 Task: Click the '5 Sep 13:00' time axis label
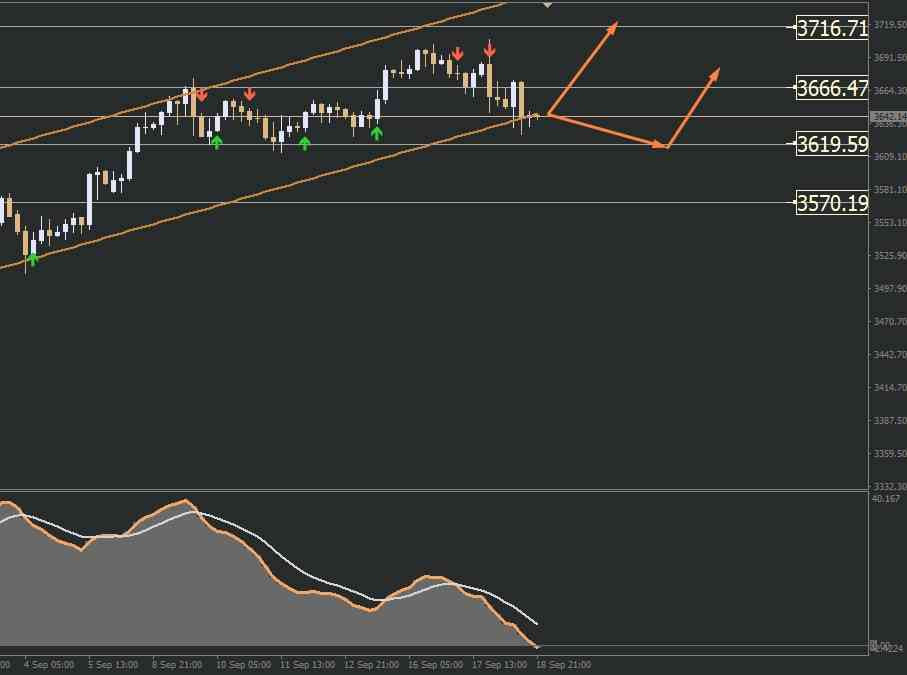(113, 665)
